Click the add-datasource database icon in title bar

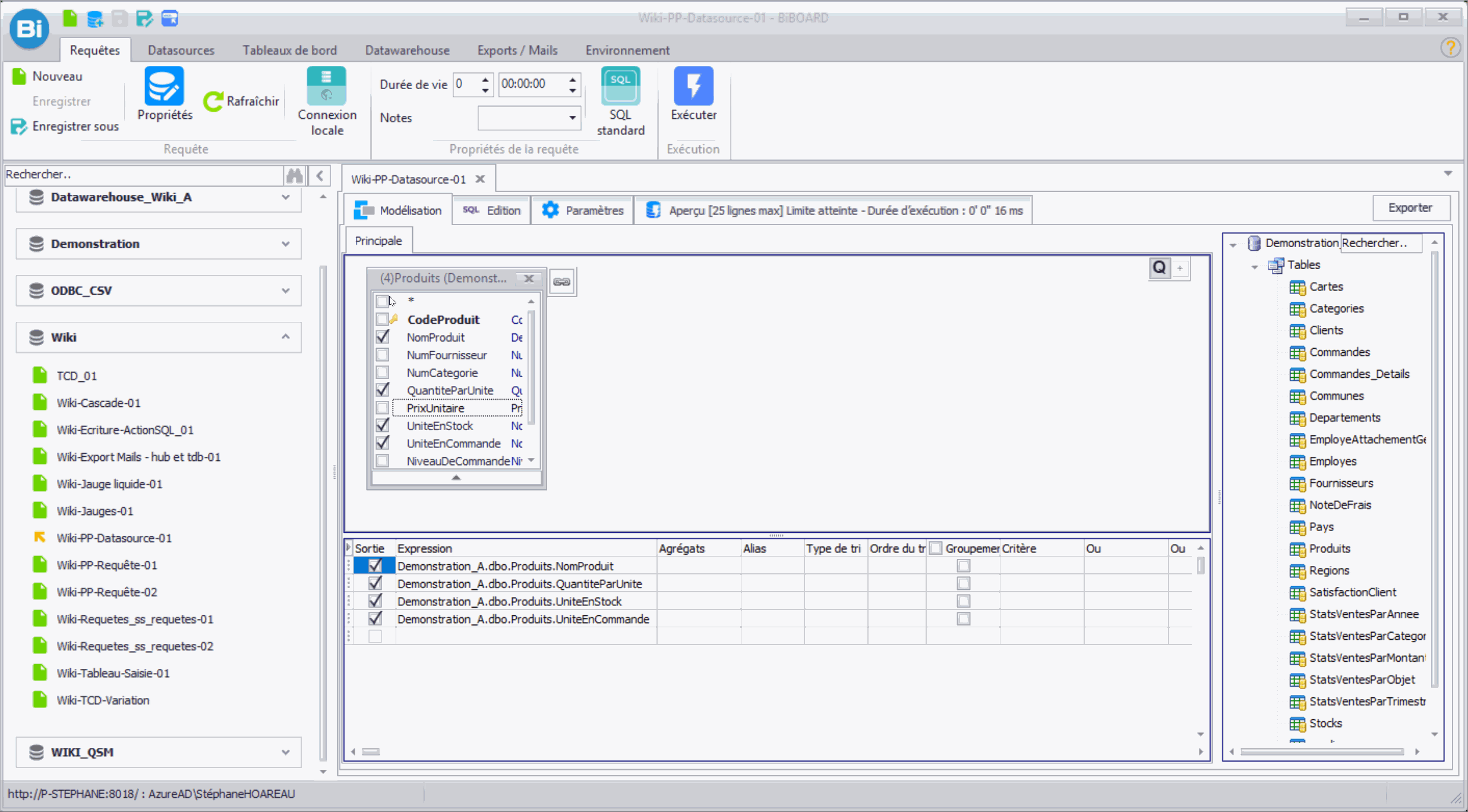95,19
